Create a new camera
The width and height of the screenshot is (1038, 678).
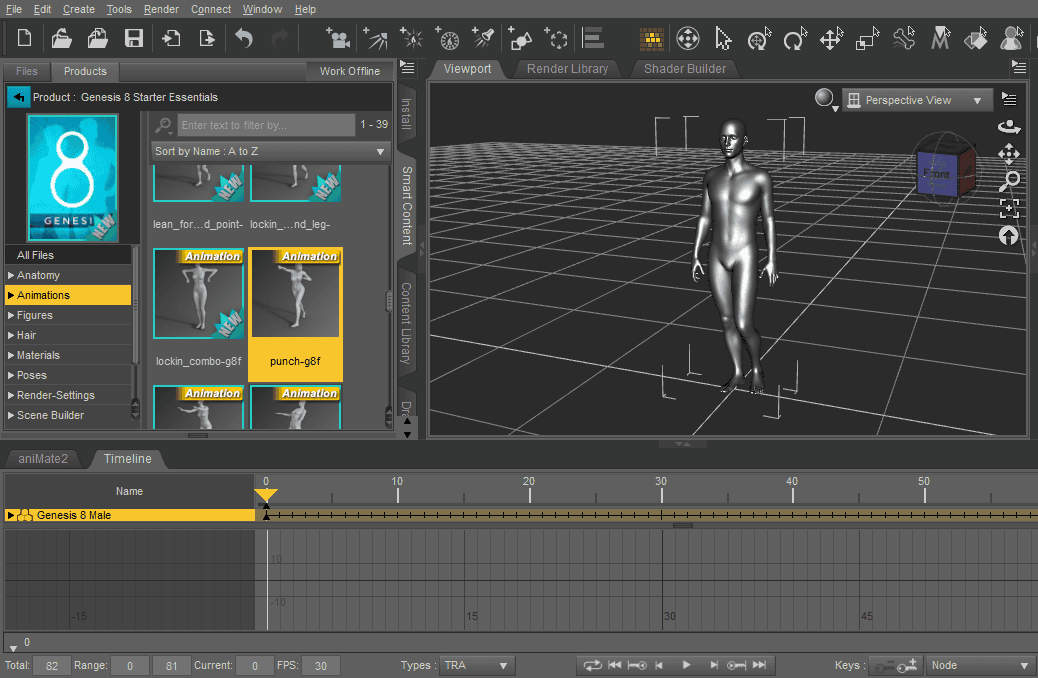(x=338, y=40)
